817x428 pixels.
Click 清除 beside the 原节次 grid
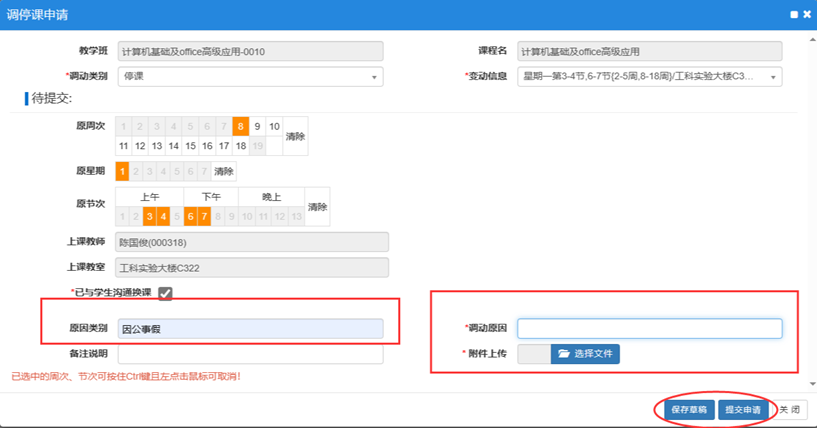click(317, 207)
